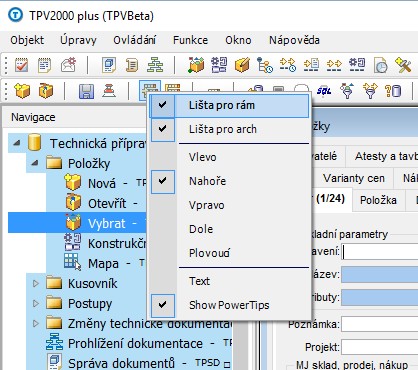Open the Objekt menu

pos(27,40)
